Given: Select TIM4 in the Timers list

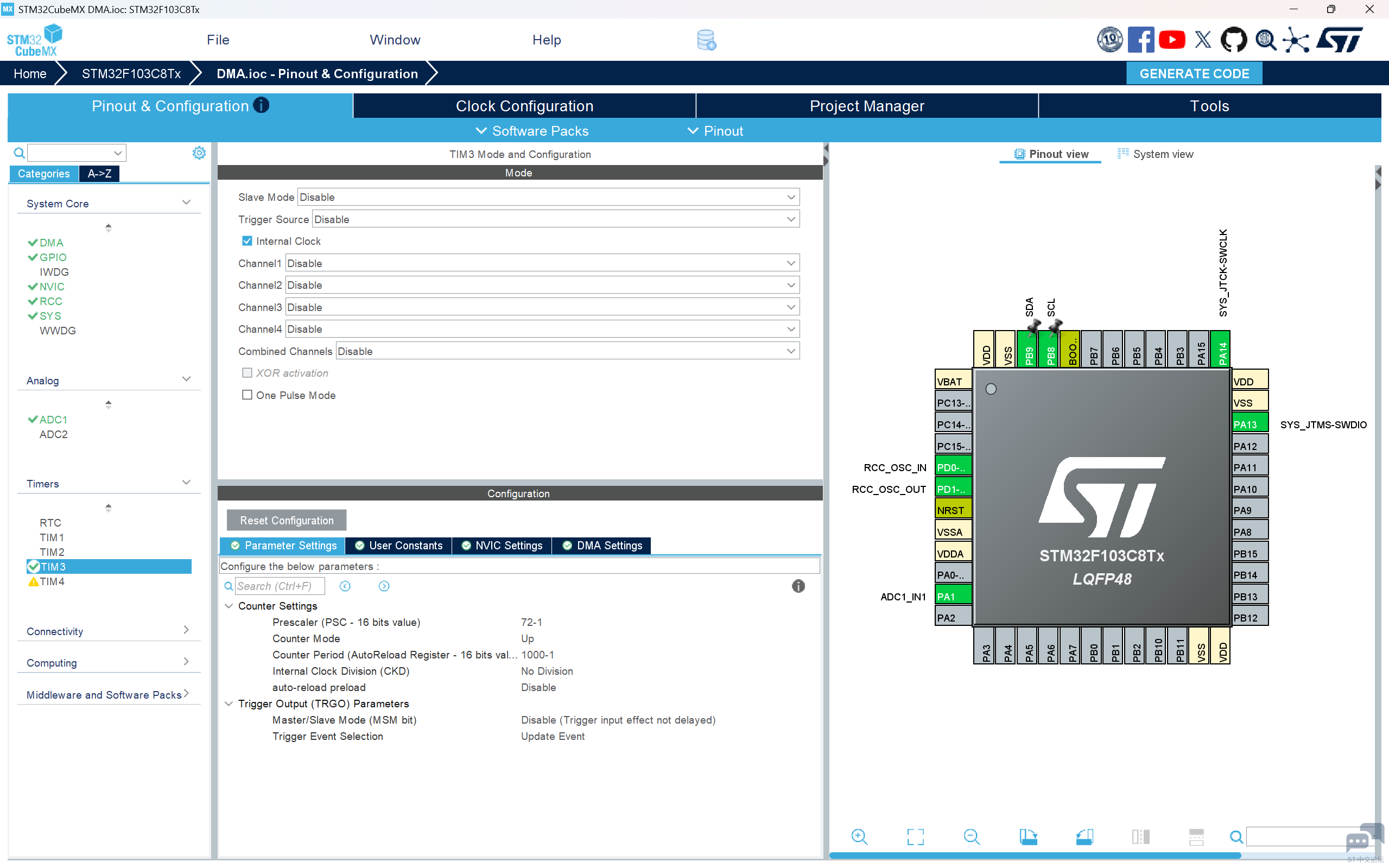Looking at the screenshot, I should pos(52,581).
